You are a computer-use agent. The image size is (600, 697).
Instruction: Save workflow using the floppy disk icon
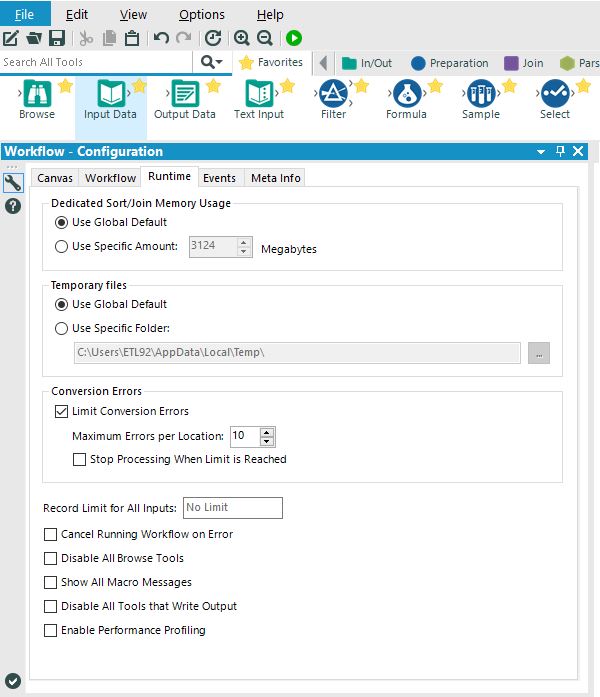click(57, 38)
